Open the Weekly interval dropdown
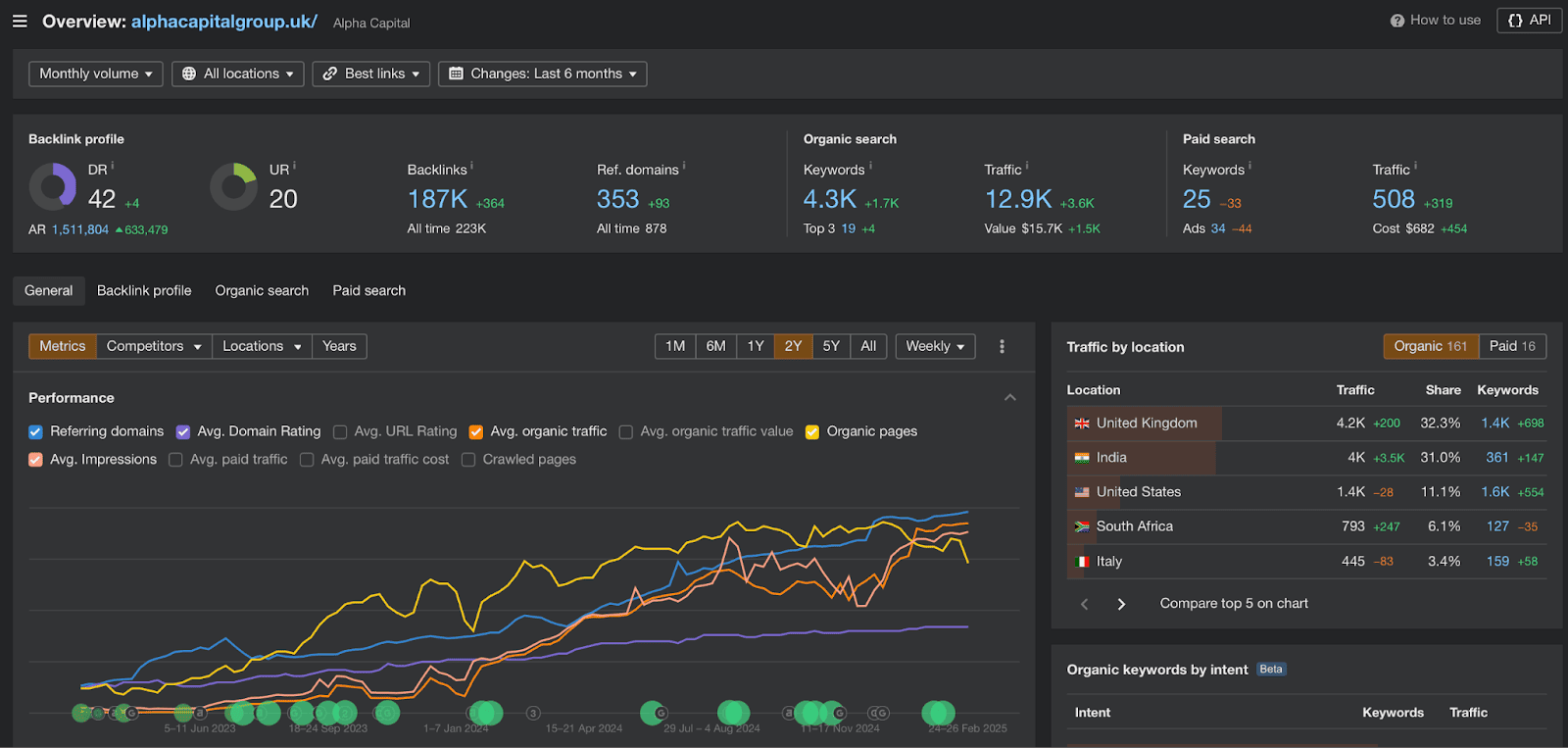This screenshot has height=748, width=1568. click(x=935, y=346)
